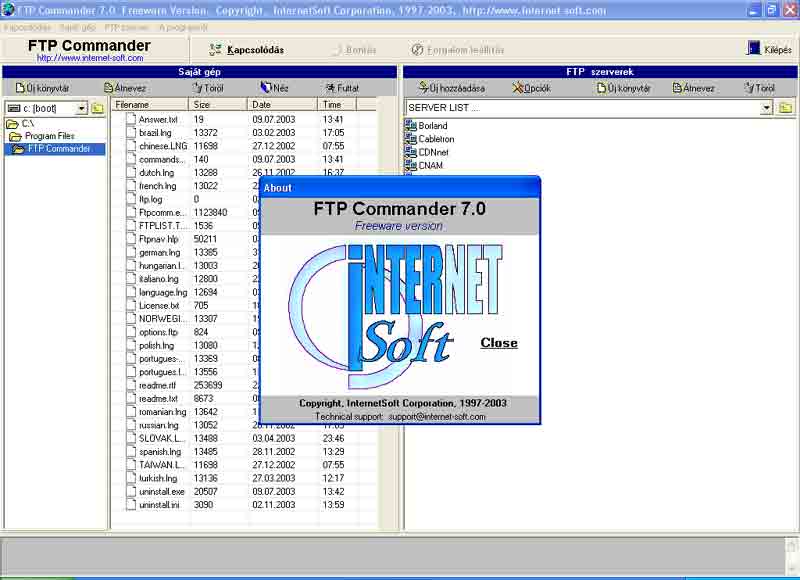The width and height of the screenshot is (800, 580).
Task: Click the size value 1123840
Action: (210, 212)
